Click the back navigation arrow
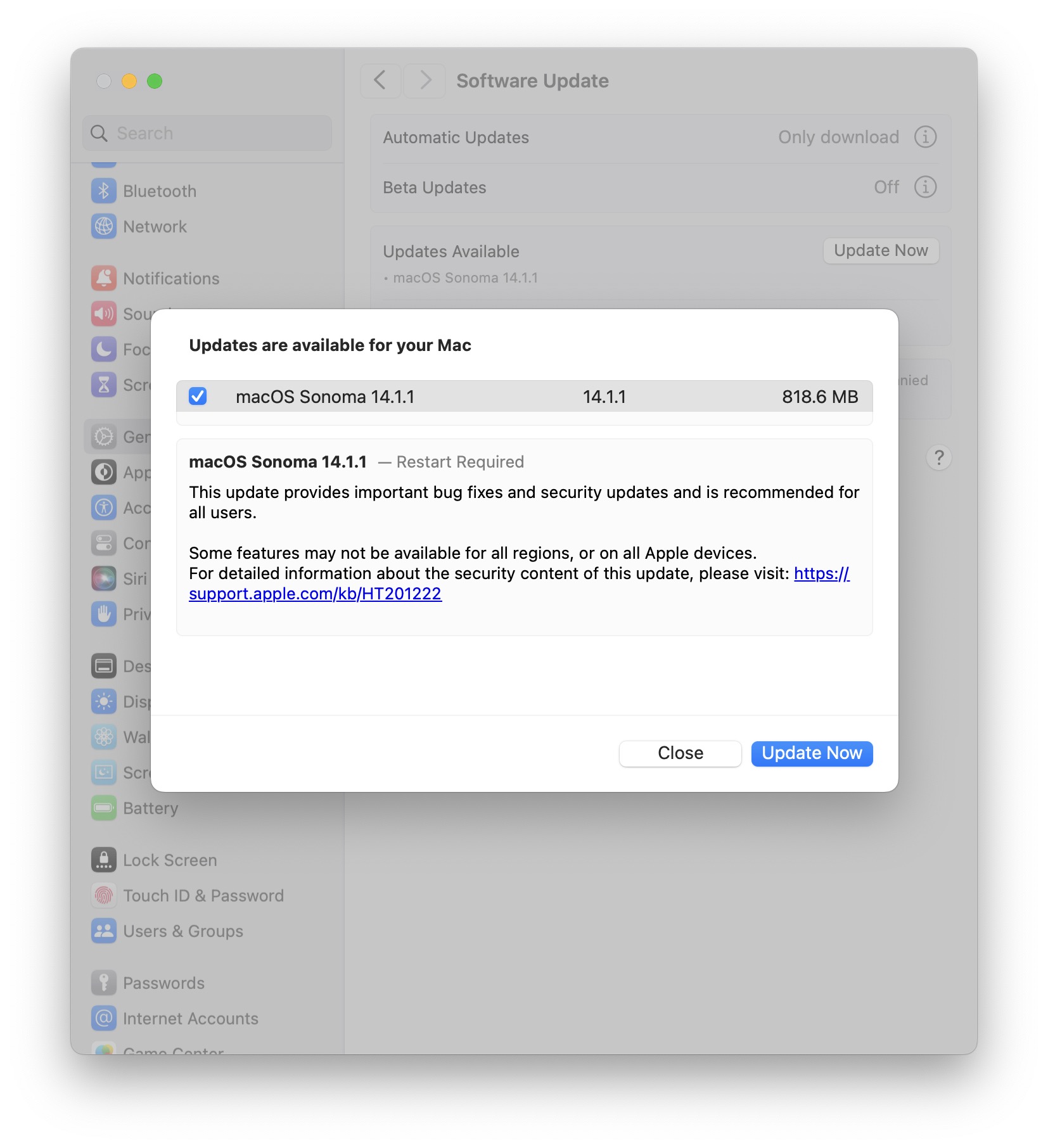Image resolution: width=1048 pixels, height=1148 pixels. (380, 81)
